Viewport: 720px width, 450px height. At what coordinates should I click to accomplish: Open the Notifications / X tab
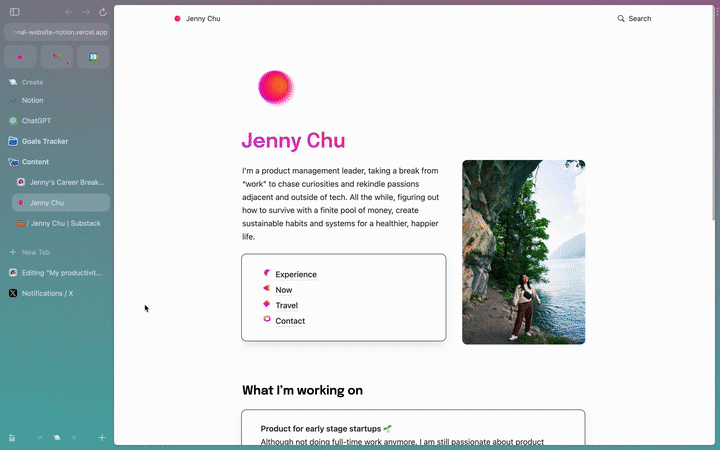point(57,293)
